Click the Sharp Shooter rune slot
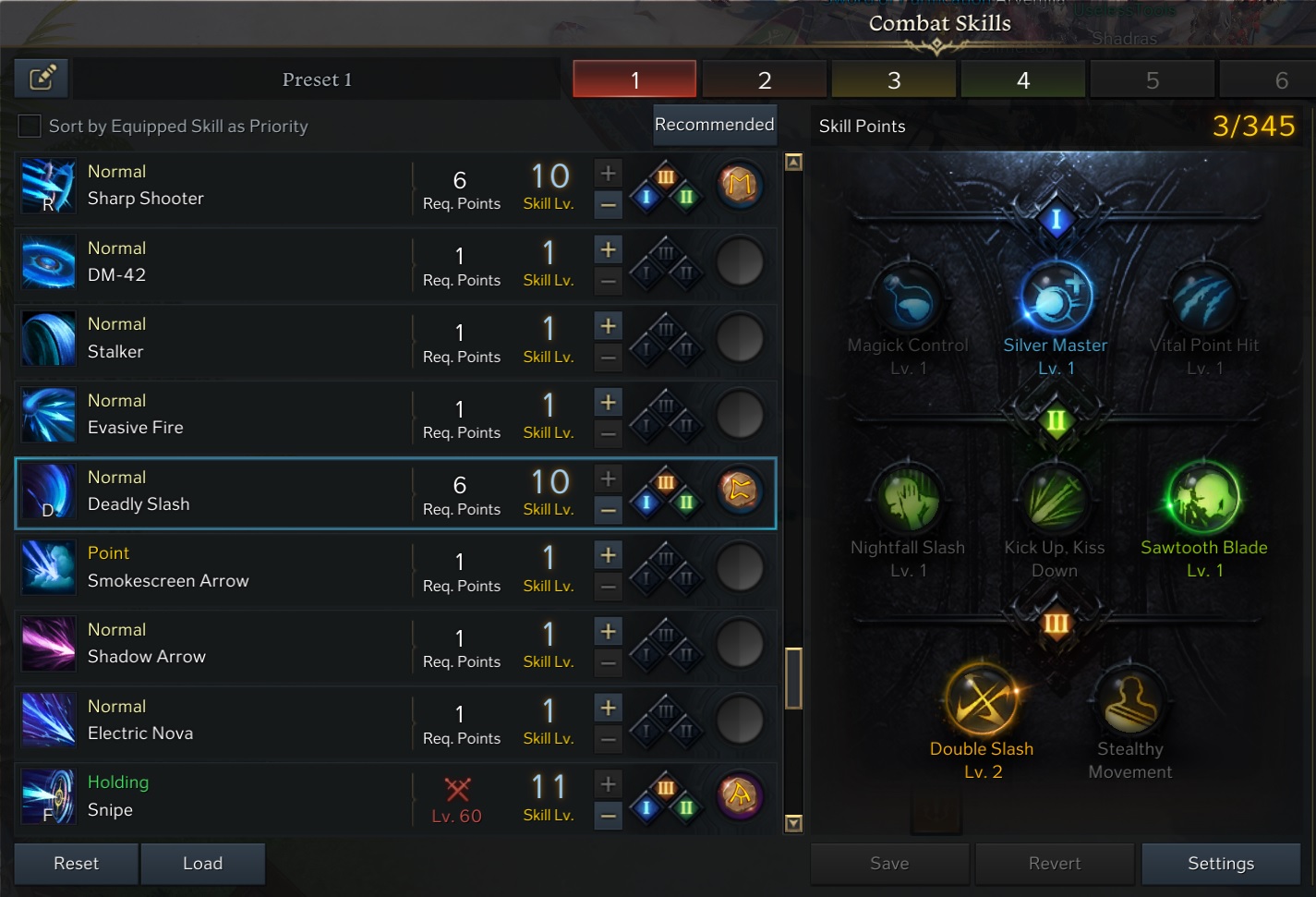 [x=740, y=185]
